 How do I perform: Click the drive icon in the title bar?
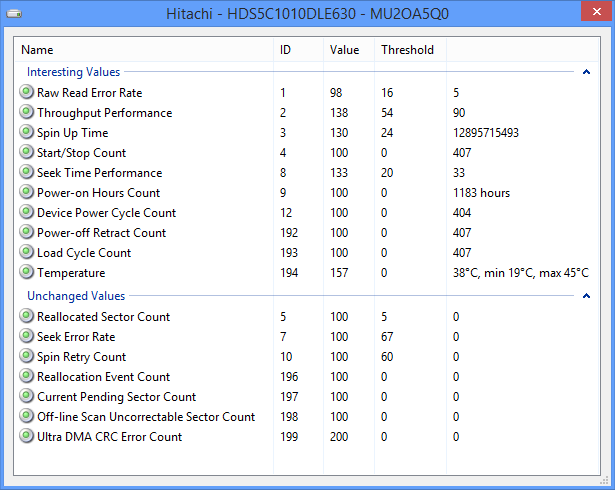tap(14, 14)
